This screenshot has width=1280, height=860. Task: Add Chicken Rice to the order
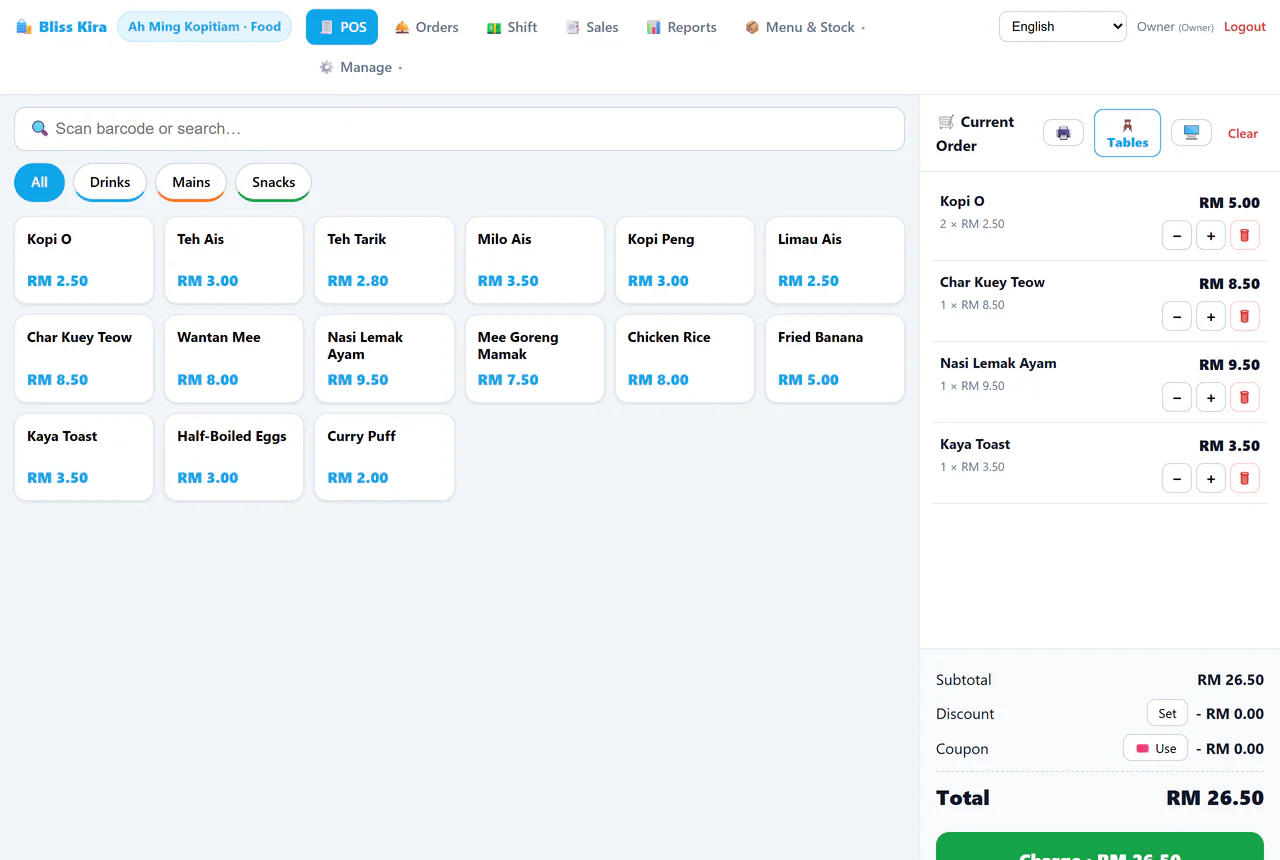(x=685, y=359)
